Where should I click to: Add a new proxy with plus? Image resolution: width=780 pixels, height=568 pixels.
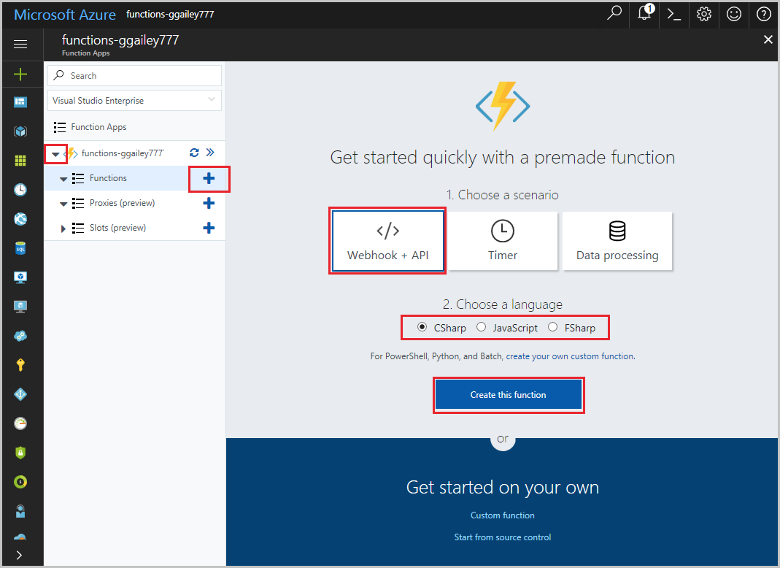(209, 203)
